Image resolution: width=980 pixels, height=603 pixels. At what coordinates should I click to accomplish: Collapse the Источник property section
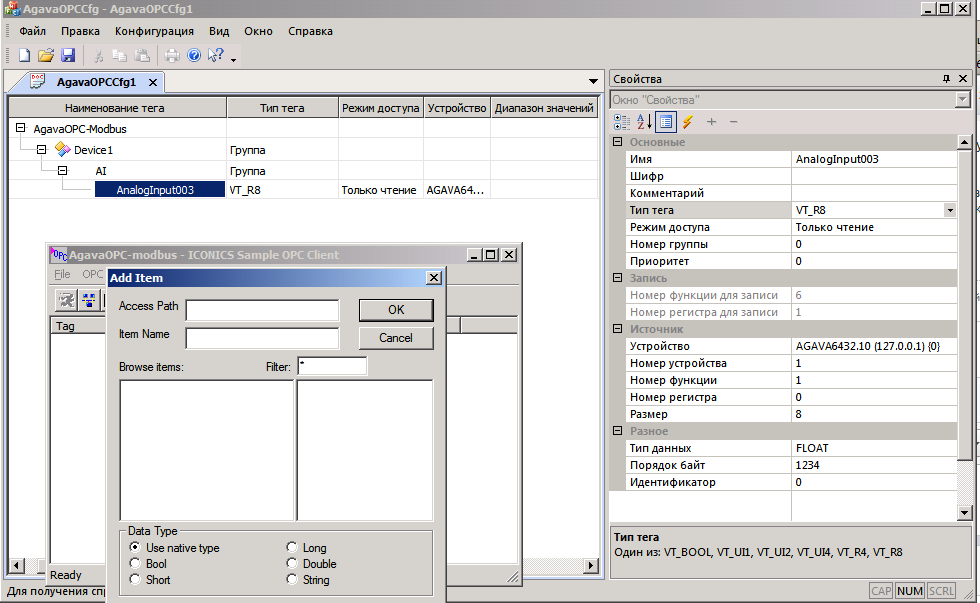point(618,328)
